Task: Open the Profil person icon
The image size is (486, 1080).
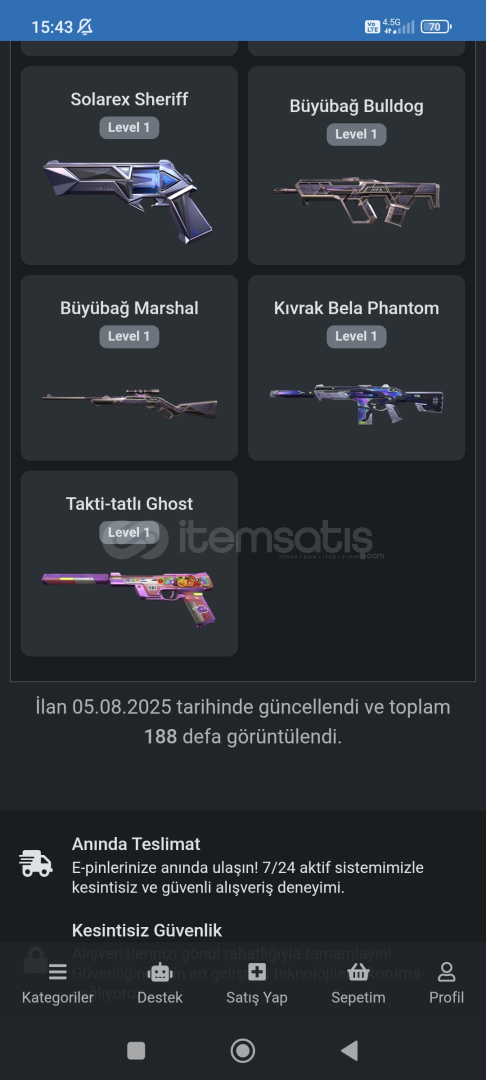Action: coord(447,972)
